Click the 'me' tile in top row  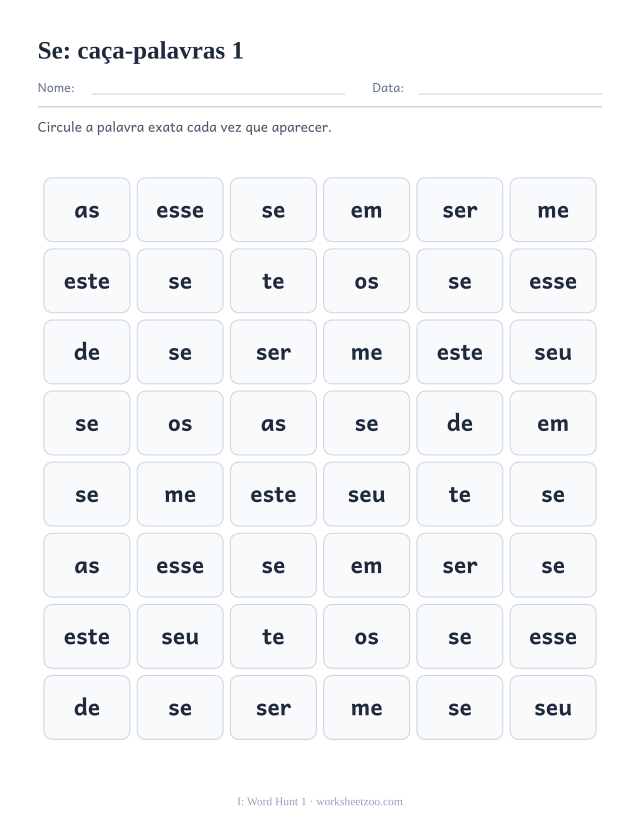[553, 210]
